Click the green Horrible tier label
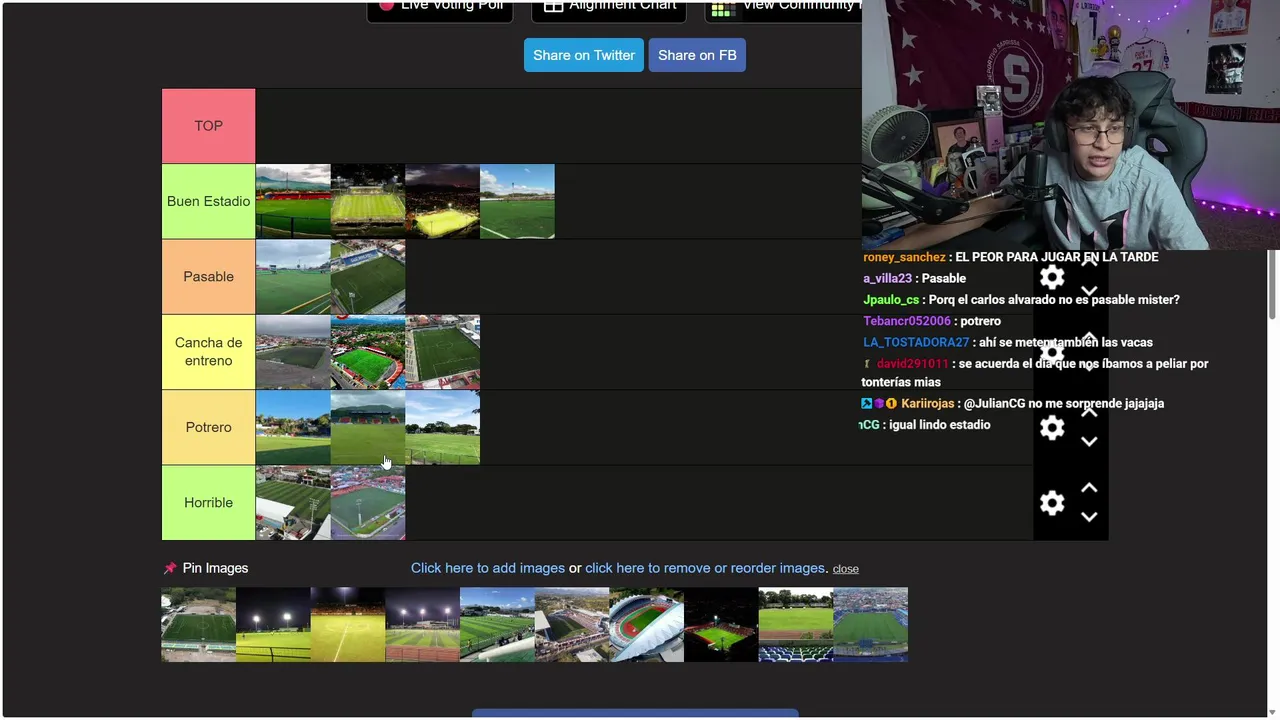Image resolution: width=1280 pixels, height=720 pixels. tap(208, 503)
